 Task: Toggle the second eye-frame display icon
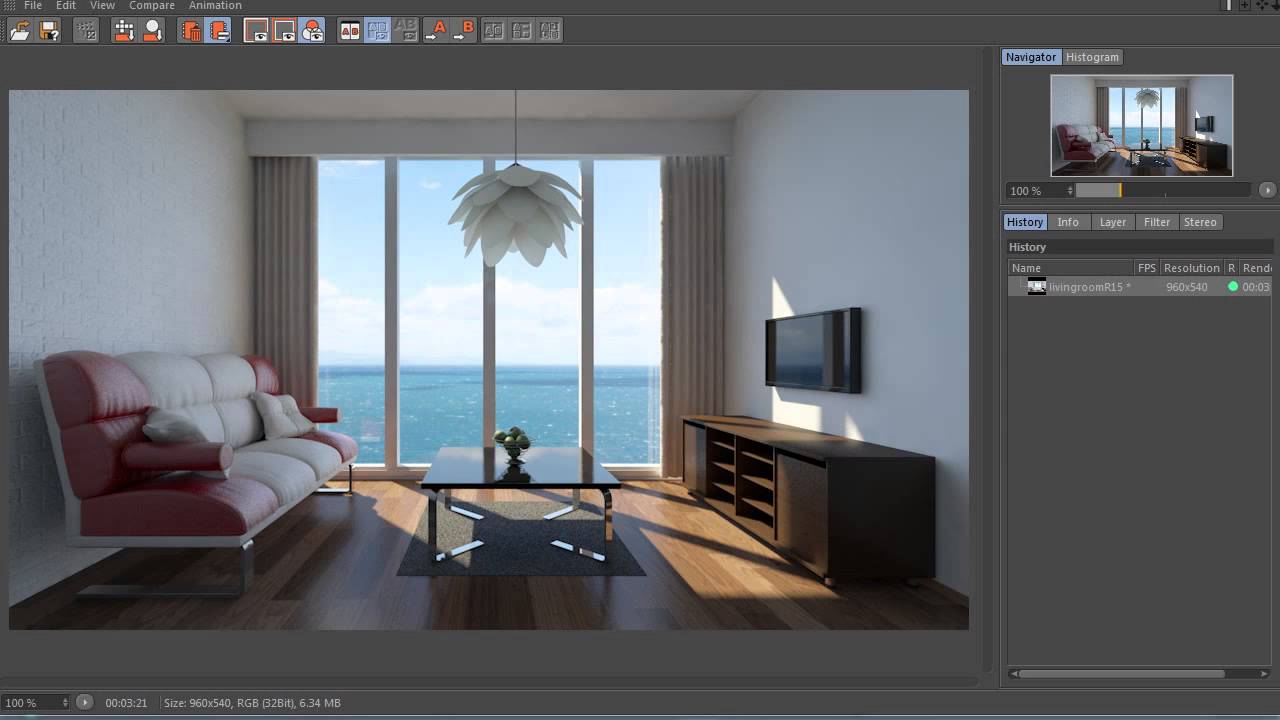click(284, 31)
